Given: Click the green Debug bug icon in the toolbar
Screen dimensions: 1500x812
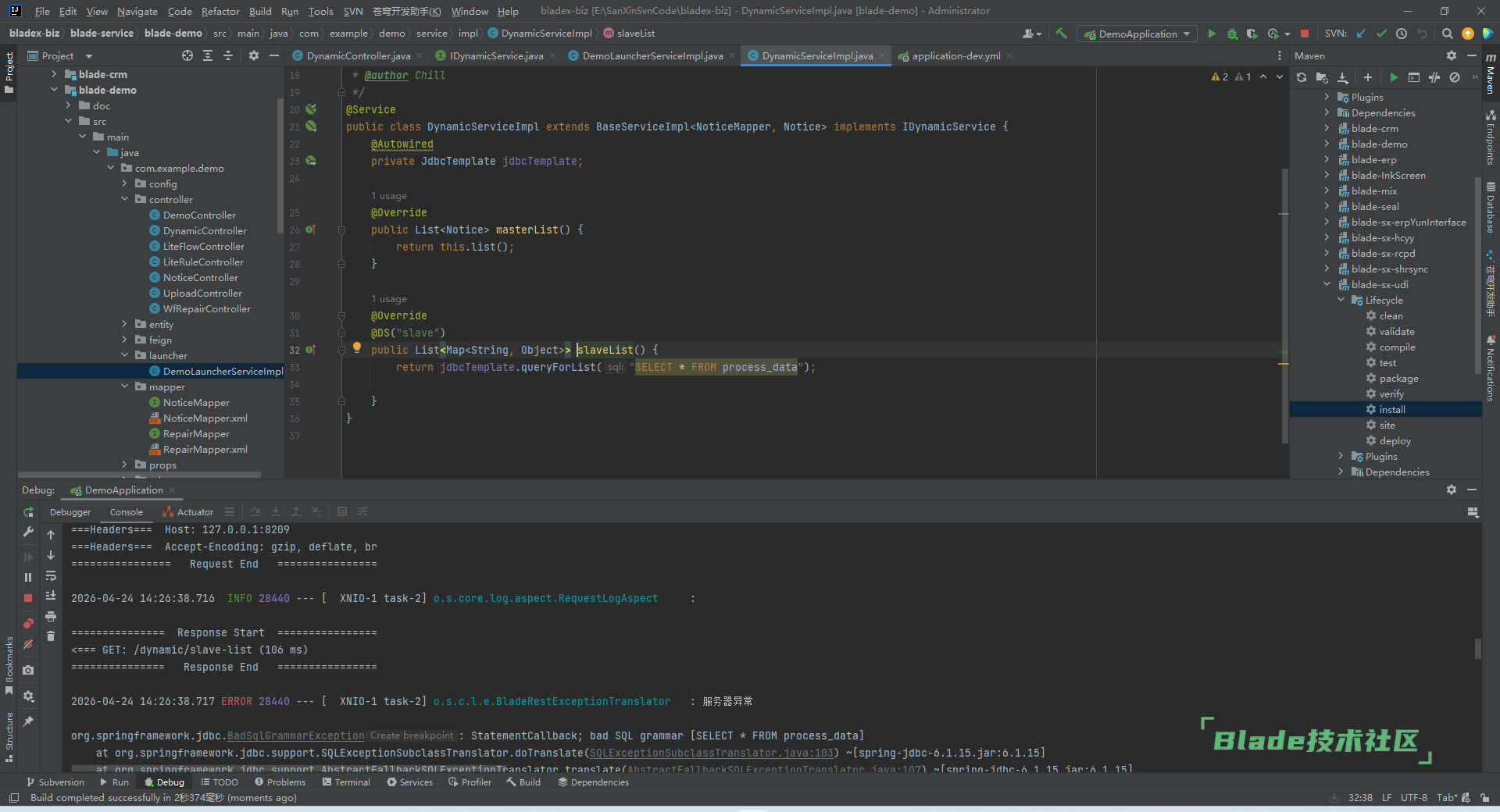Looking at the screenshot, I should pyautogui.click(x=1232, y=34).
